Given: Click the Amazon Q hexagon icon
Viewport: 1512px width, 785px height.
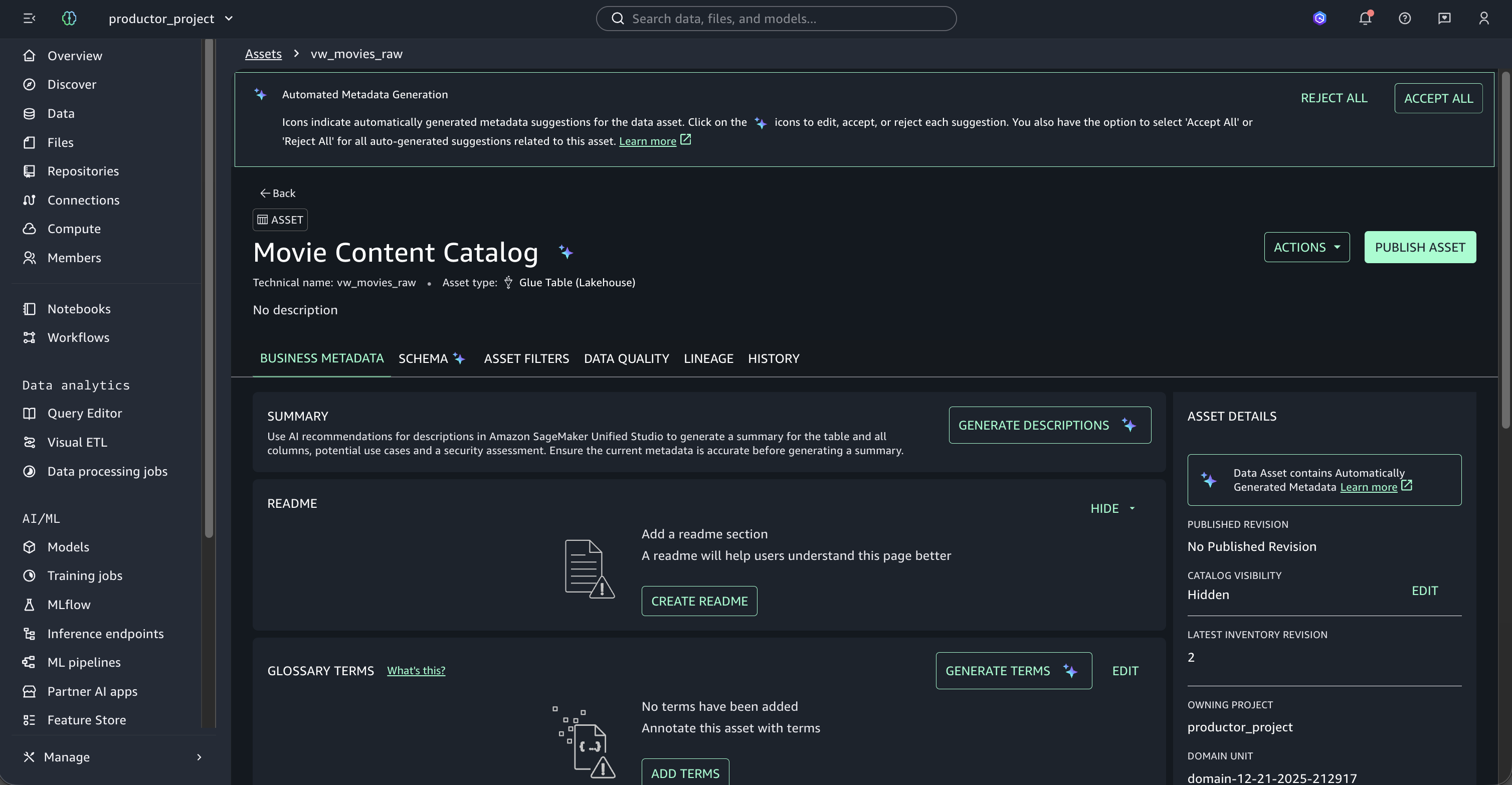Looking at the screenshot, I should pyautogui.click(x=1319, y=18).
